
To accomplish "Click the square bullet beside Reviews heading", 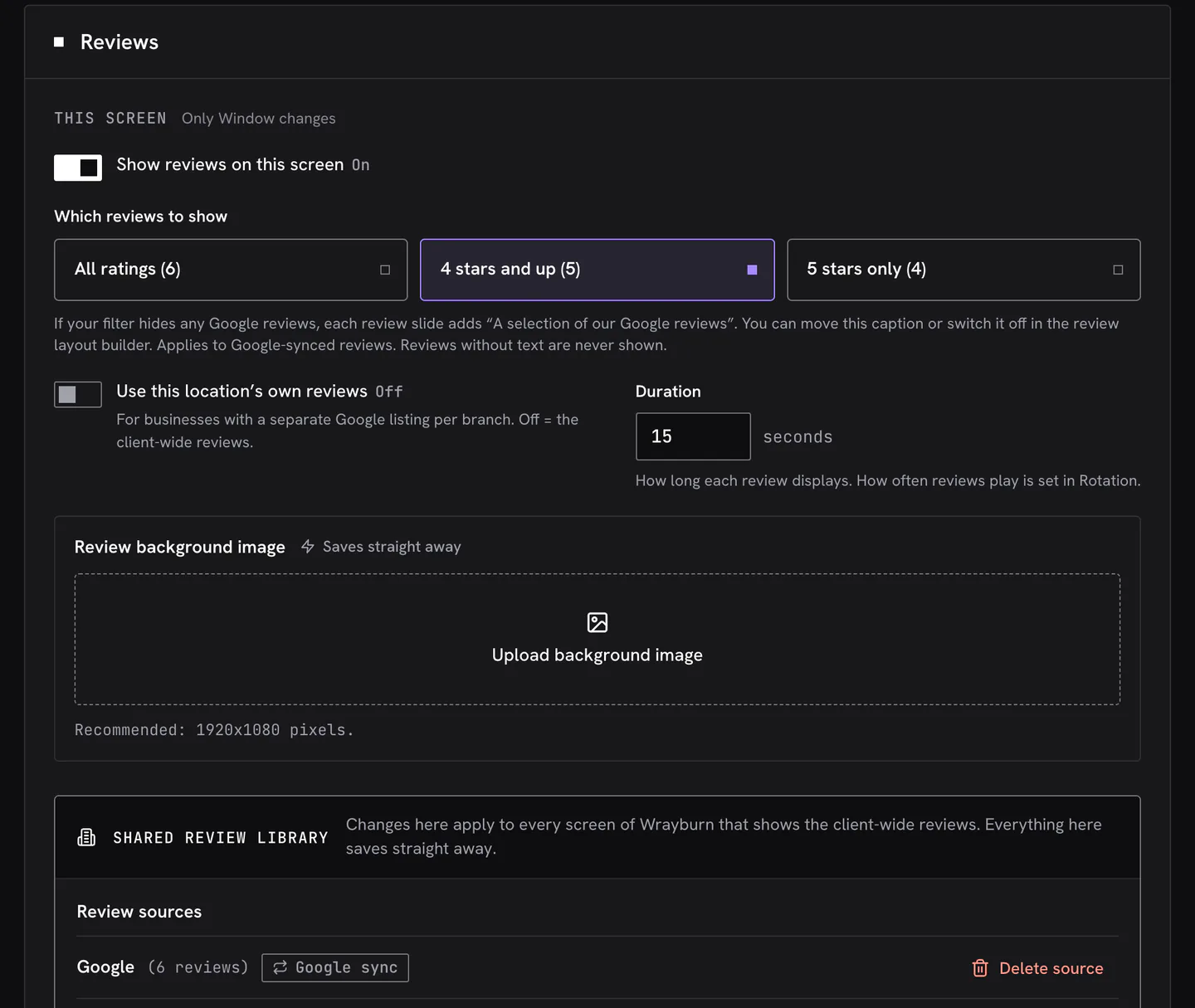I will click(59, 42).
